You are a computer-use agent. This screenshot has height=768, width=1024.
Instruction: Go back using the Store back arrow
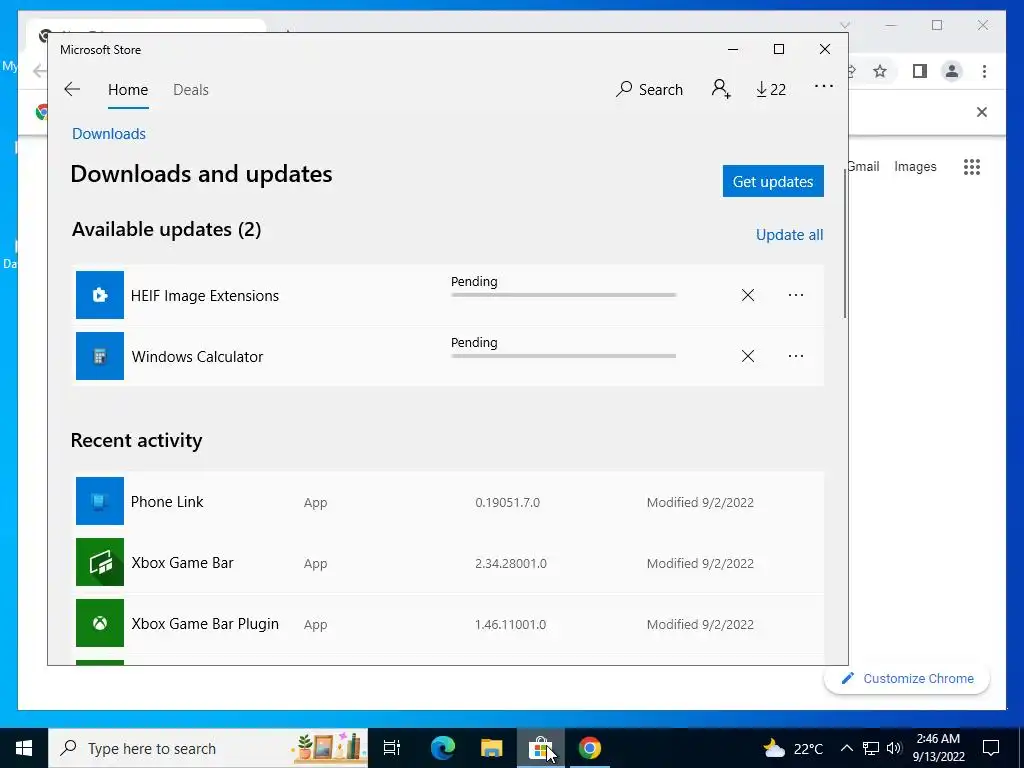coord(72,89)
